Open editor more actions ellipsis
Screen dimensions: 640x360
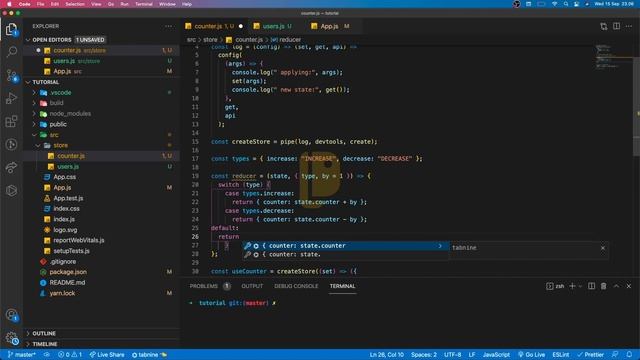629,26
